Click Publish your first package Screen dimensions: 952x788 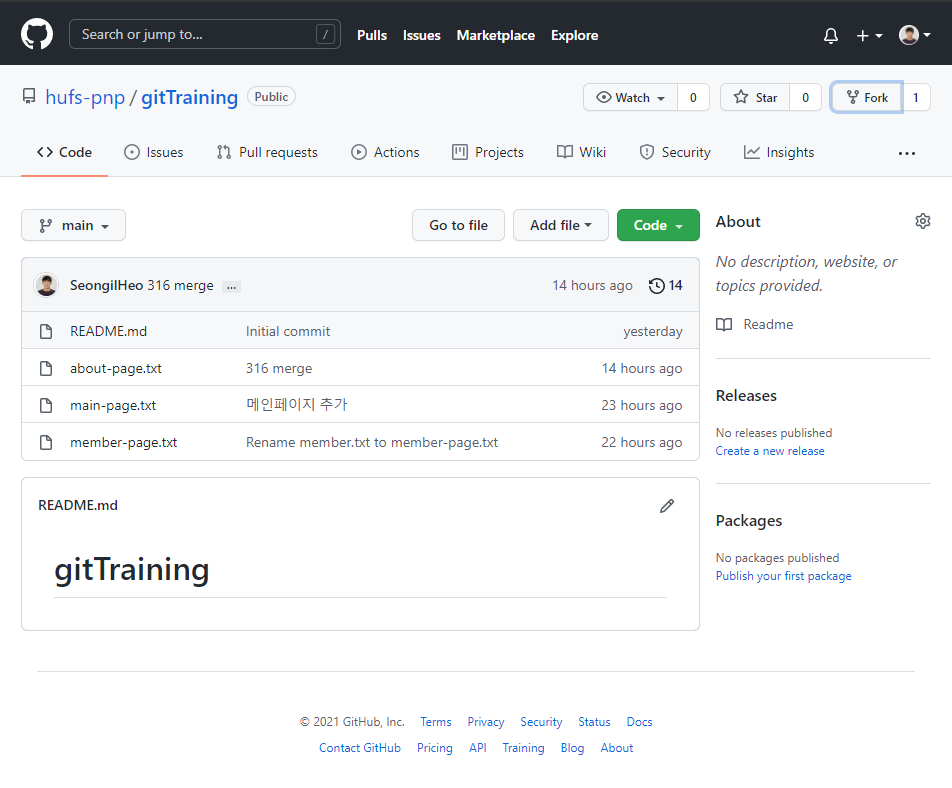click(783, 576)
